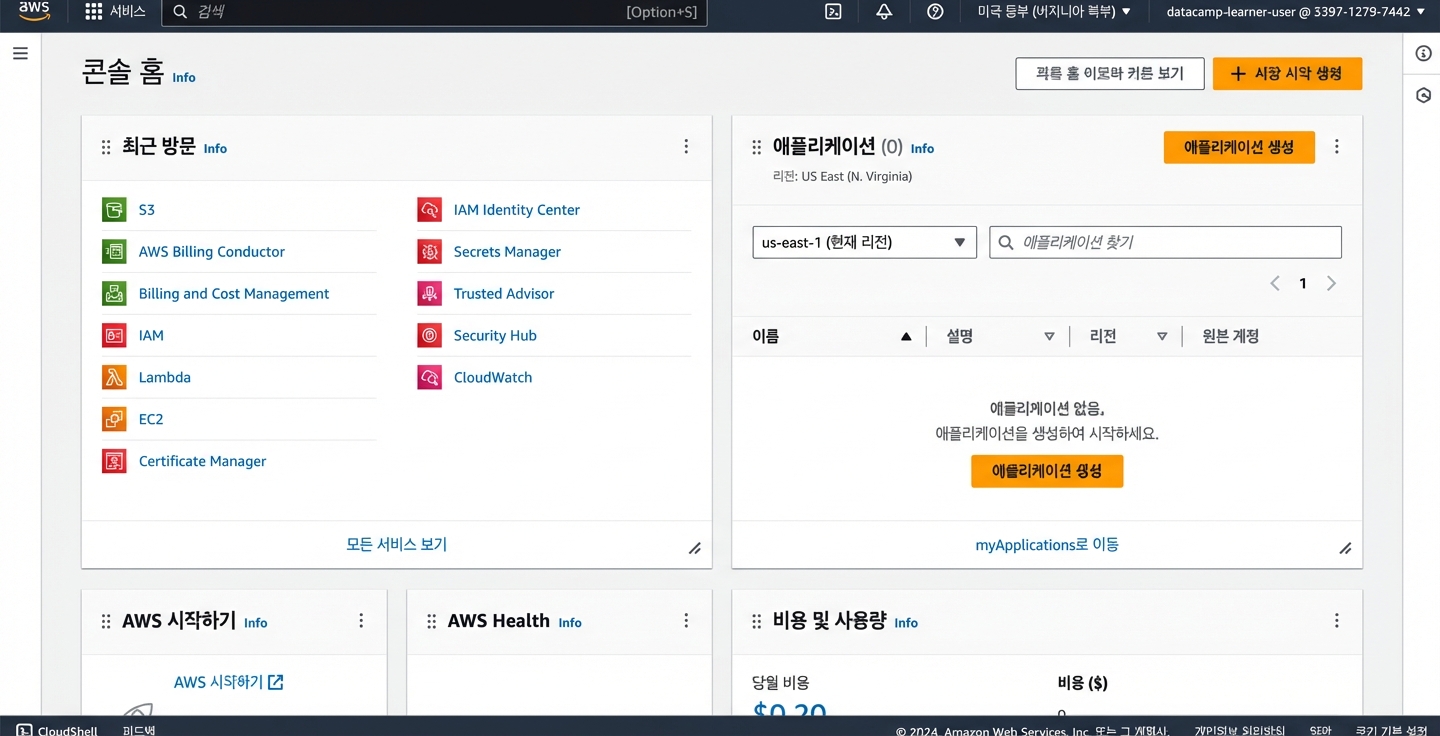This screenshot has width=1440, height=736.
Task: Click the AWS logo
Action: 34,11
